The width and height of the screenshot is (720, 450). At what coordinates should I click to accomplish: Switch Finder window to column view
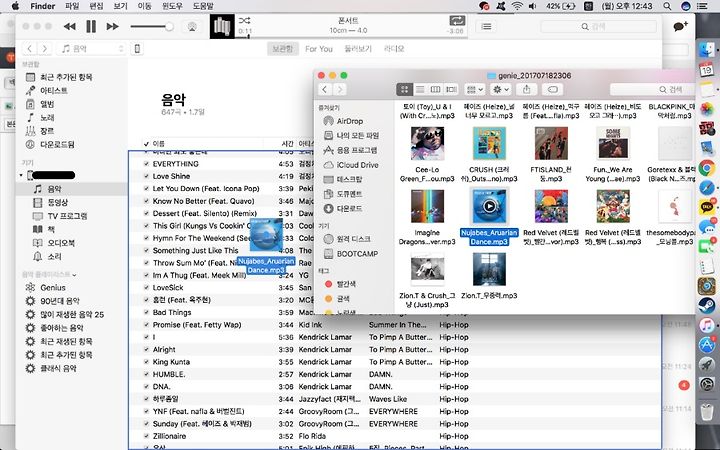point(435,90)
